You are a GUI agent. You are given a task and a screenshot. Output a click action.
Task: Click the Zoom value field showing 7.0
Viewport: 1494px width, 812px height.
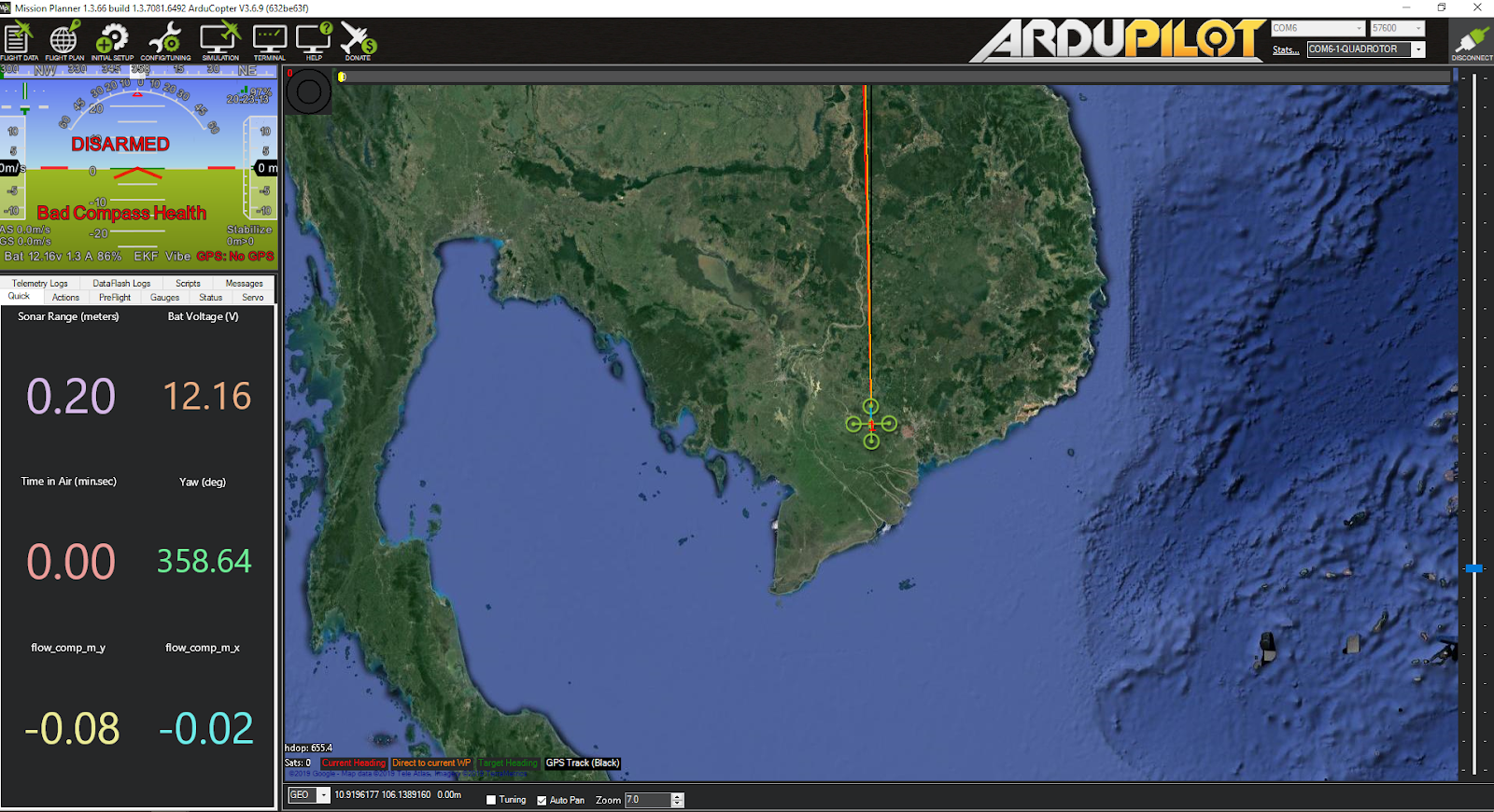pyautogui.click(x=648, y=800)
